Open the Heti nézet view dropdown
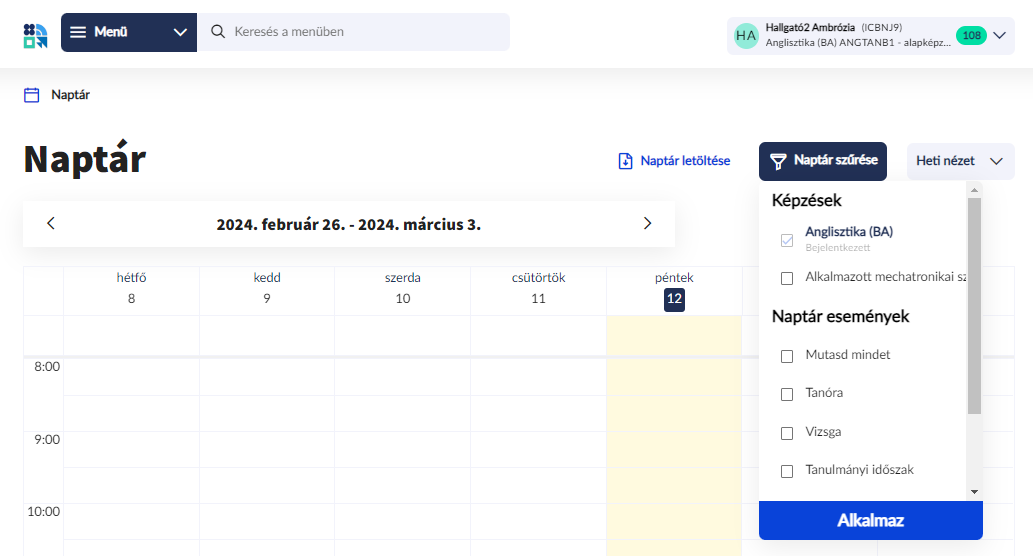The height and width of the screenshot is (556, 1033). (x=960, y=161)
